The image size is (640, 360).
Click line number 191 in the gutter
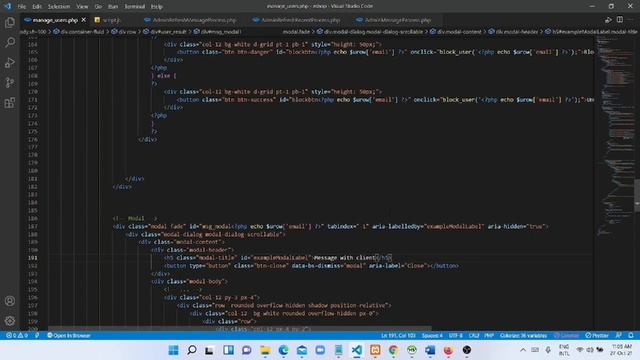click(x=33, y=258)
